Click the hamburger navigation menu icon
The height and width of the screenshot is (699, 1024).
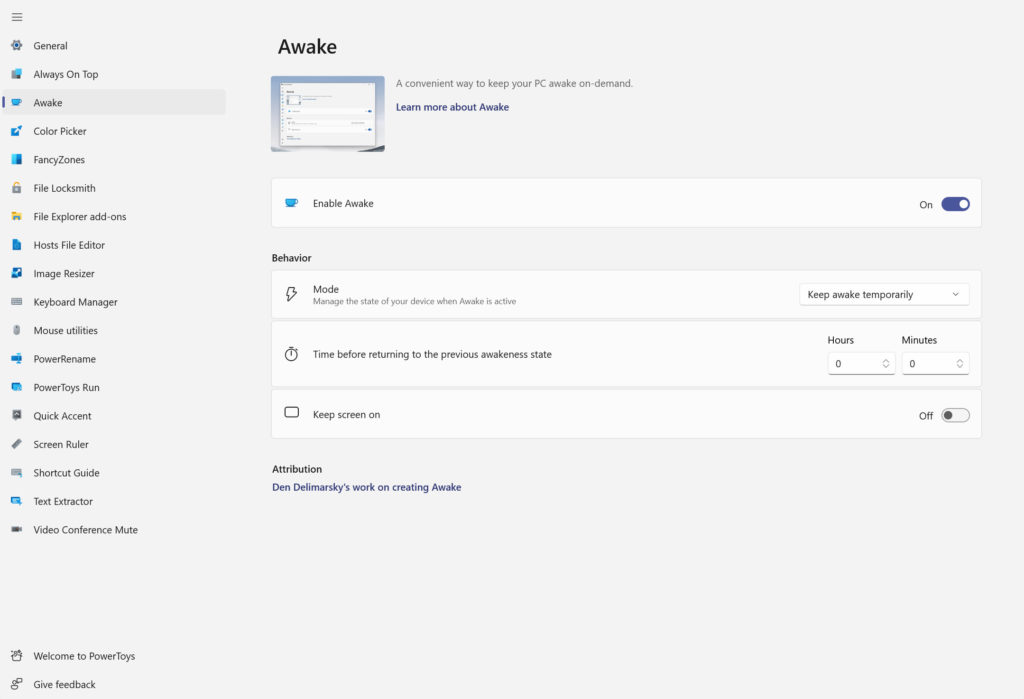coord(17,17)
